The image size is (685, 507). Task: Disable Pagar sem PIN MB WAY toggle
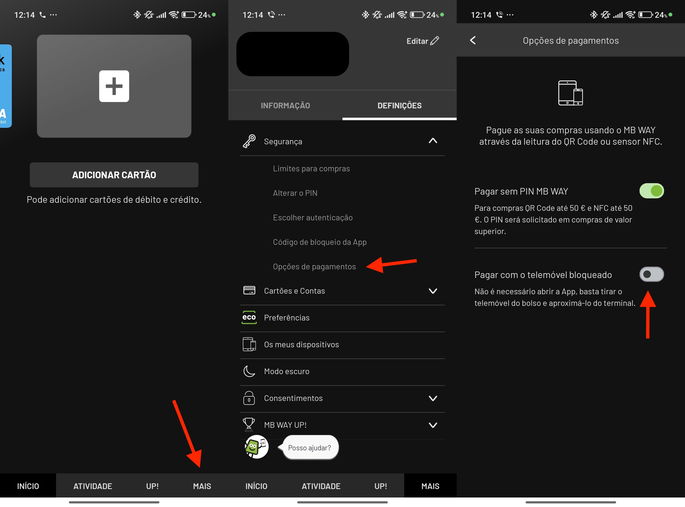click(x=651, y=190)
